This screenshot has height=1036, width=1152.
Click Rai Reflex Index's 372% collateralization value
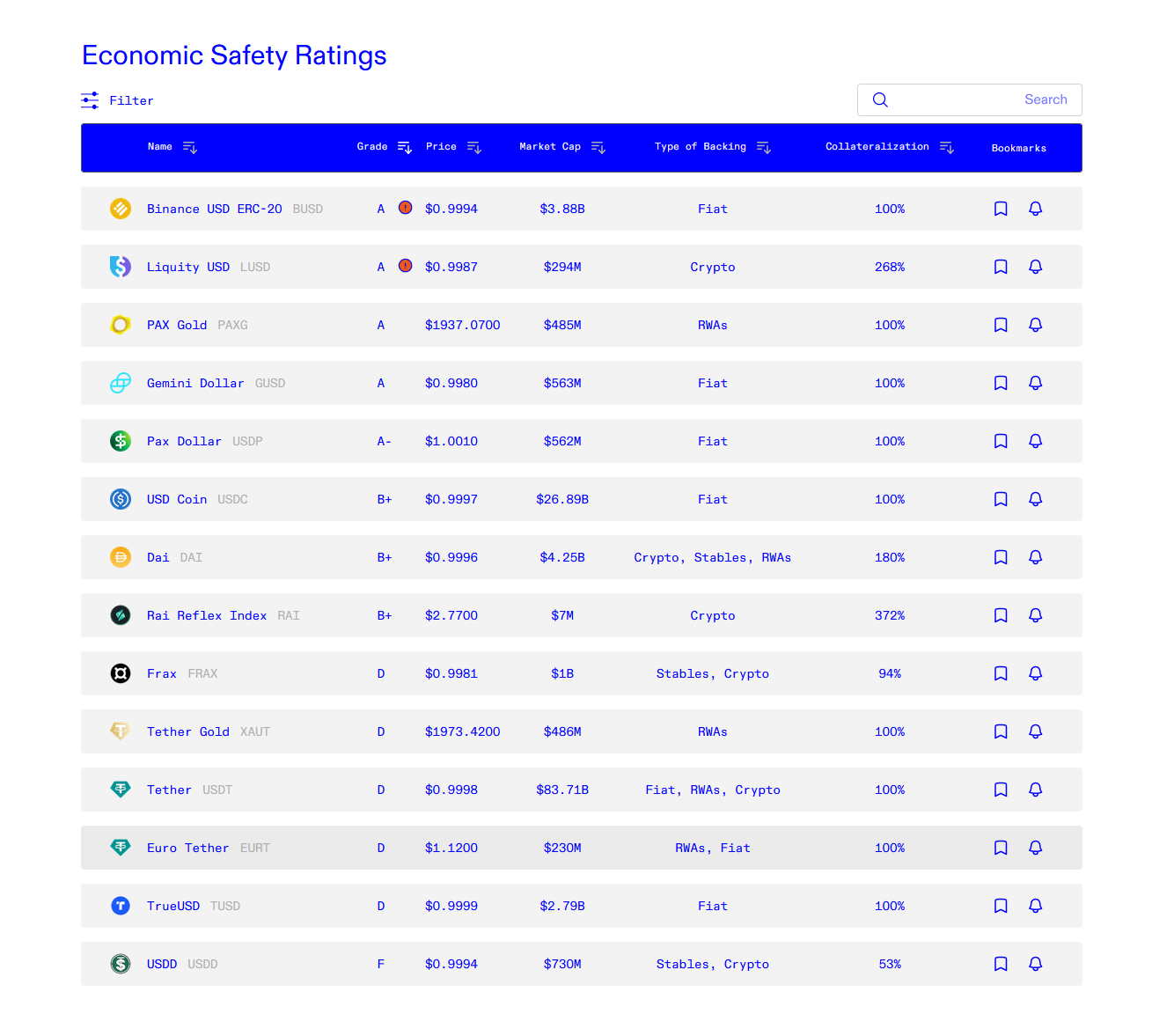pos(890,615)
